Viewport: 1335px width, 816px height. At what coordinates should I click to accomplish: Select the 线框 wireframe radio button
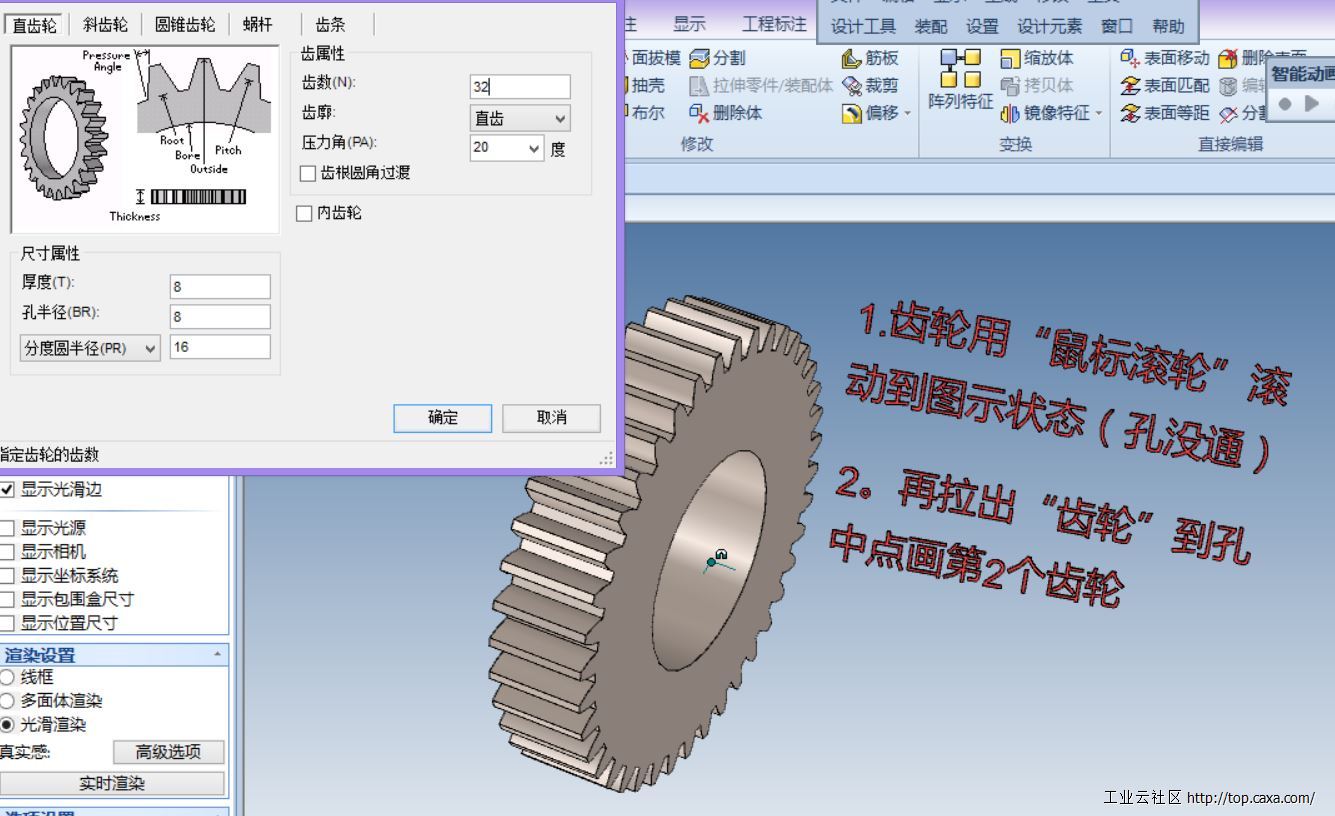point(8,678)
